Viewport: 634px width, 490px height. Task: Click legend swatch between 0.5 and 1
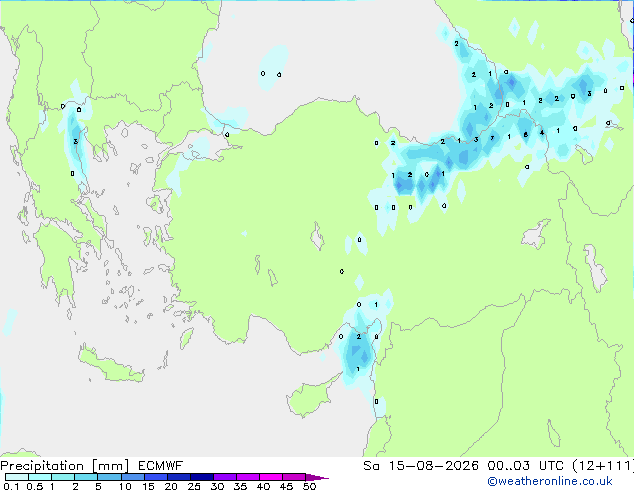tap(40, 477)
